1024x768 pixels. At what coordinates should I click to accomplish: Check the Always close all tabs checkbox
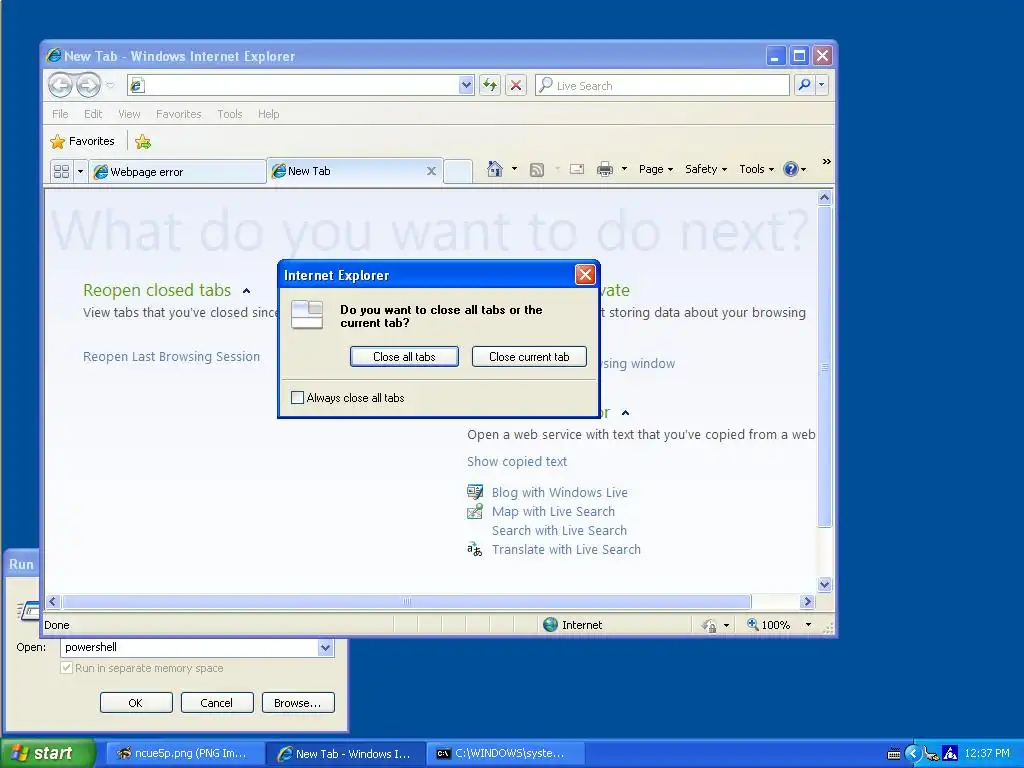(x=297, y=398)
